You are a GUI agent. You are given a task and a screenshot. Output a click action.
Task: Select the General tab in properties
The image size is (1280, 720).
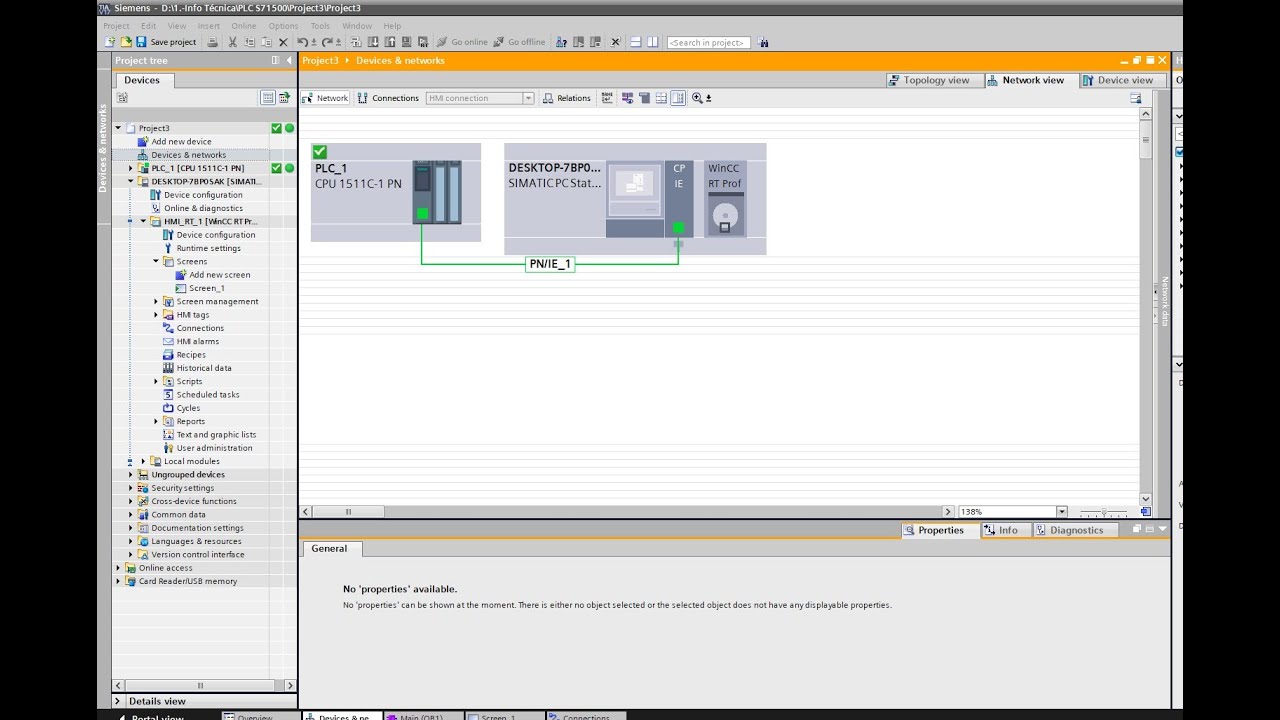[x=329, y=549]
